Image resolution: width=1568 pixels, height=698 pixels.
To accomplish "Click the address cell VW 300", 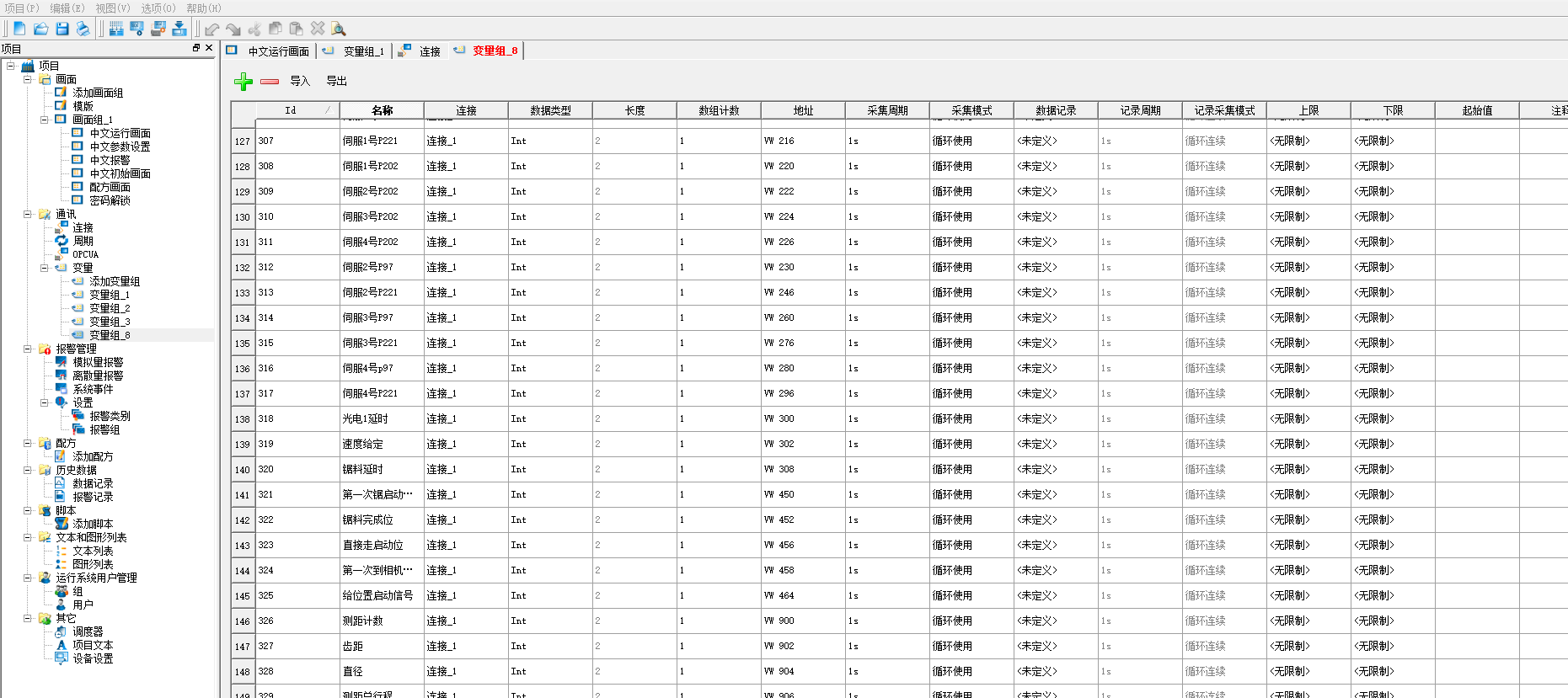I will [x=803, y=418].
